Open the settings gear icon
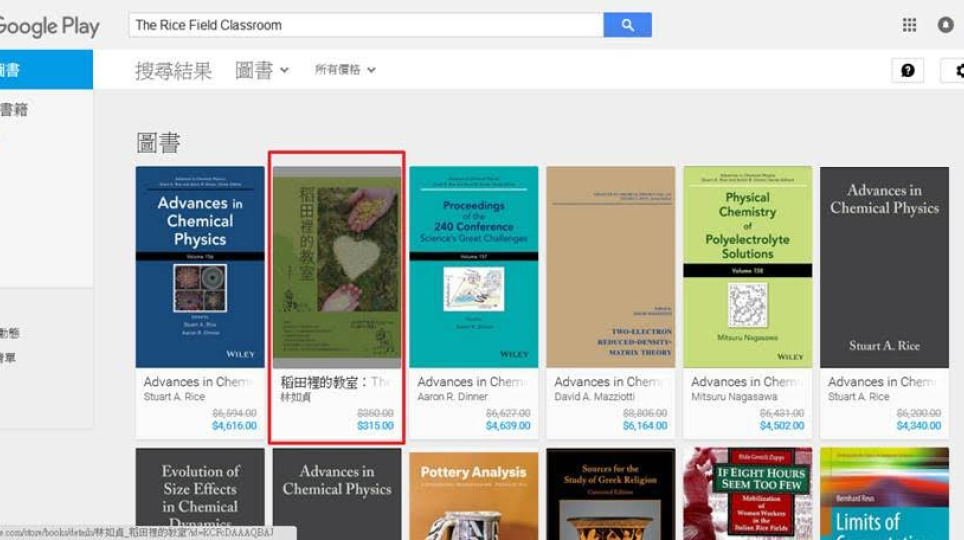The height and width of the screenshot is (540, 964). click(x=956, y=70)
